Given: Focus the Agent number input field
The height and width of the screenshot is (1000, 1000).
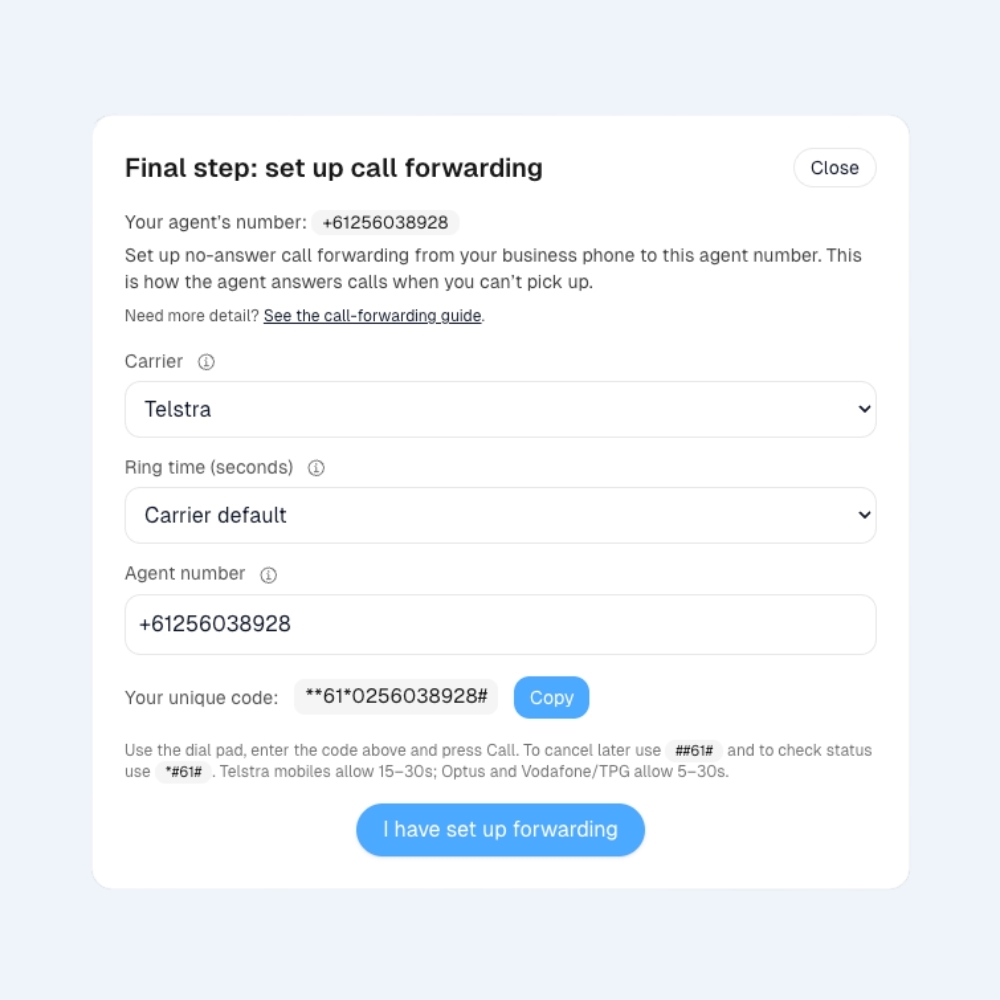Looking at the screenshot, I should coord(500,625).
